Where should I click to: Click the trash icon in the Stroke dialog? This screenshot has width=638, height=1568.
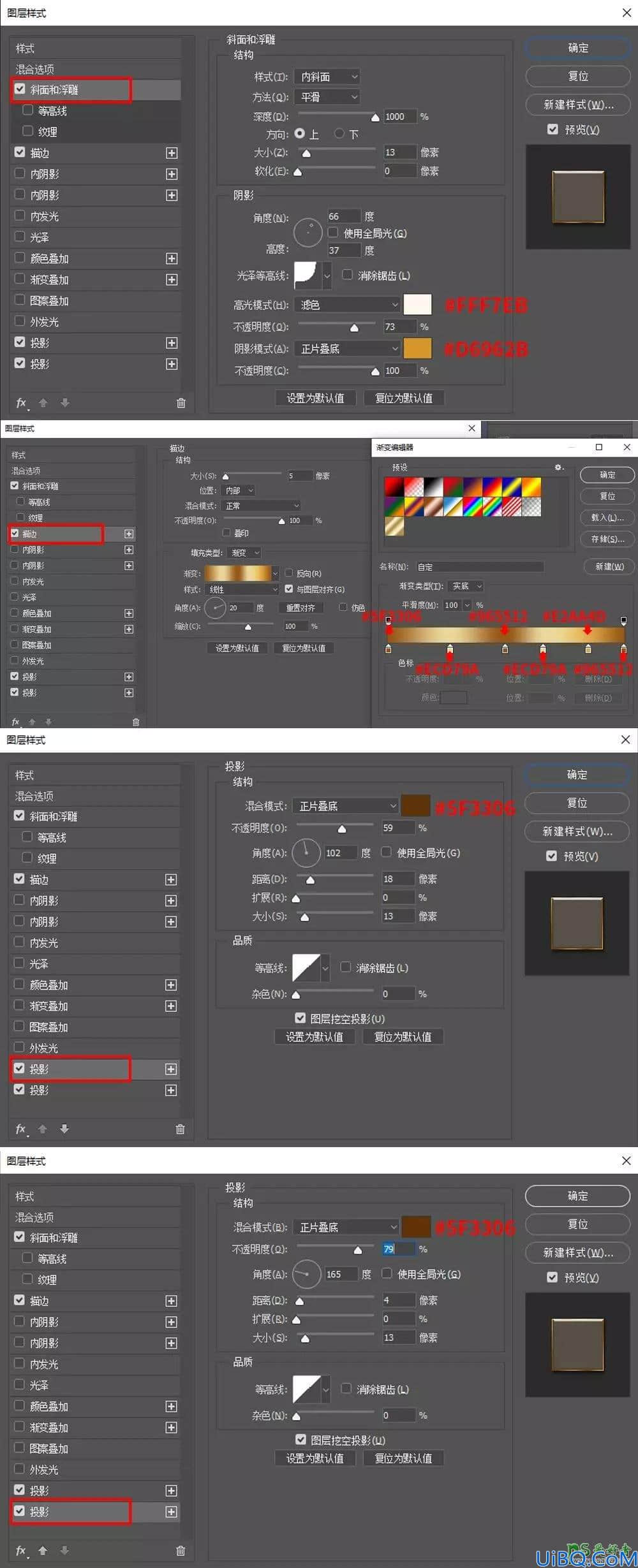pos(136,722)
